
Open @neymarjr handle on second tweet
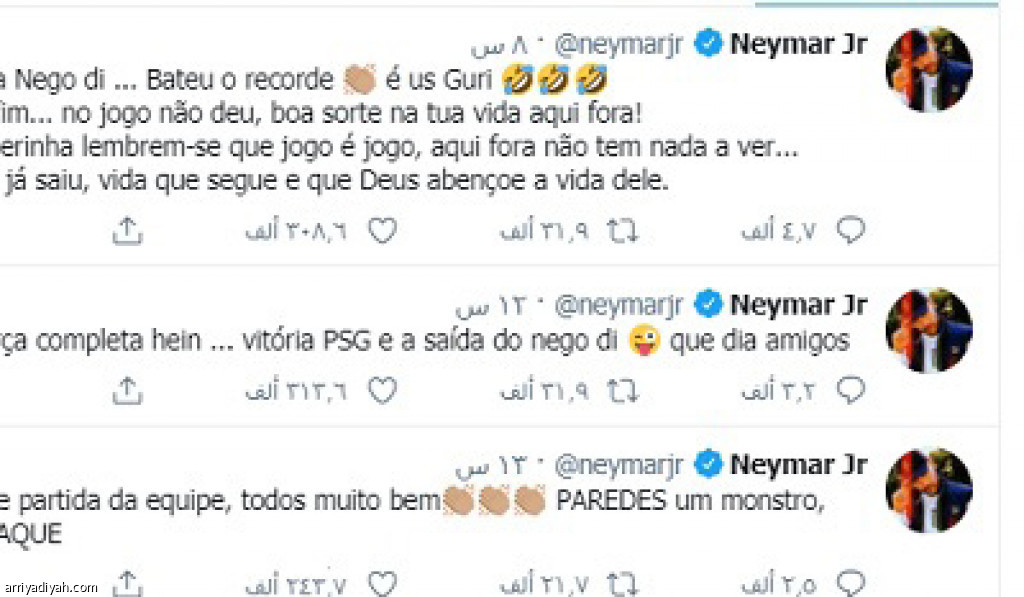pyautogui.click(x=618, y=306)
